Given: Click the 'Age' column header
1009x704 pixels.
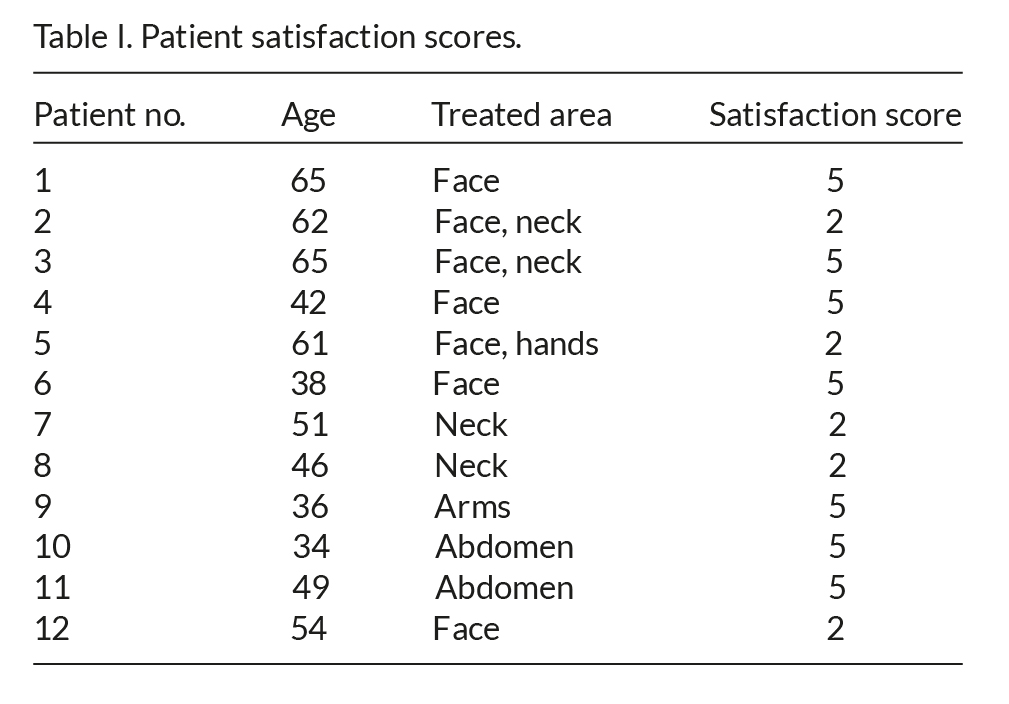Looking at the screenshot, I should click(308, 115).
